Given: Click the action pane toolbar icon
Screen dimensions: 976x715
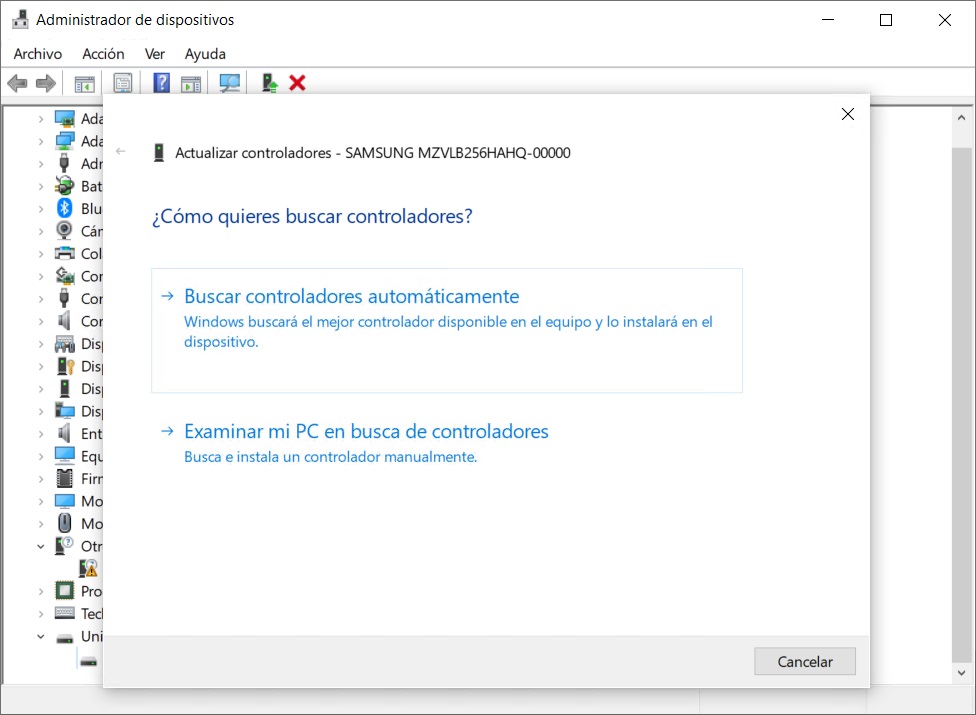Looking at the screenshot, I should pyautogui.click(x=191, y=83).
